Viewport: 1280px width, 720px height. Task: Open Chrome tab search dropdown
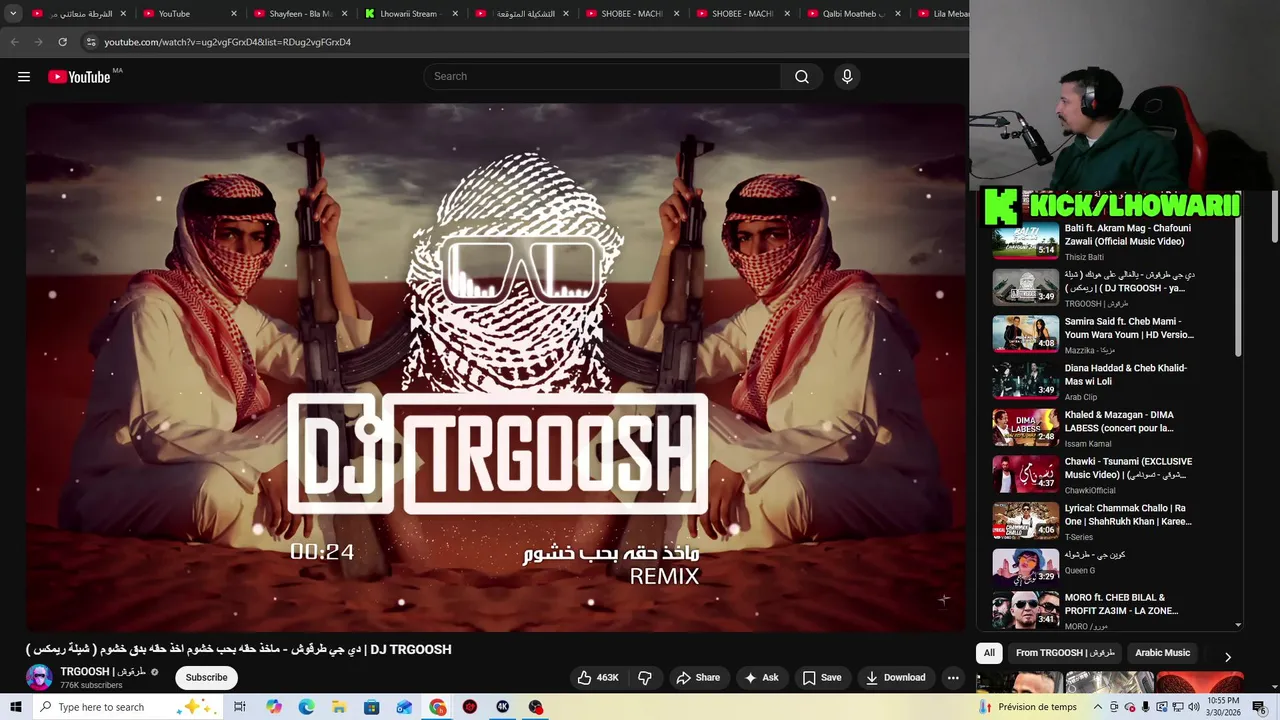13,14
